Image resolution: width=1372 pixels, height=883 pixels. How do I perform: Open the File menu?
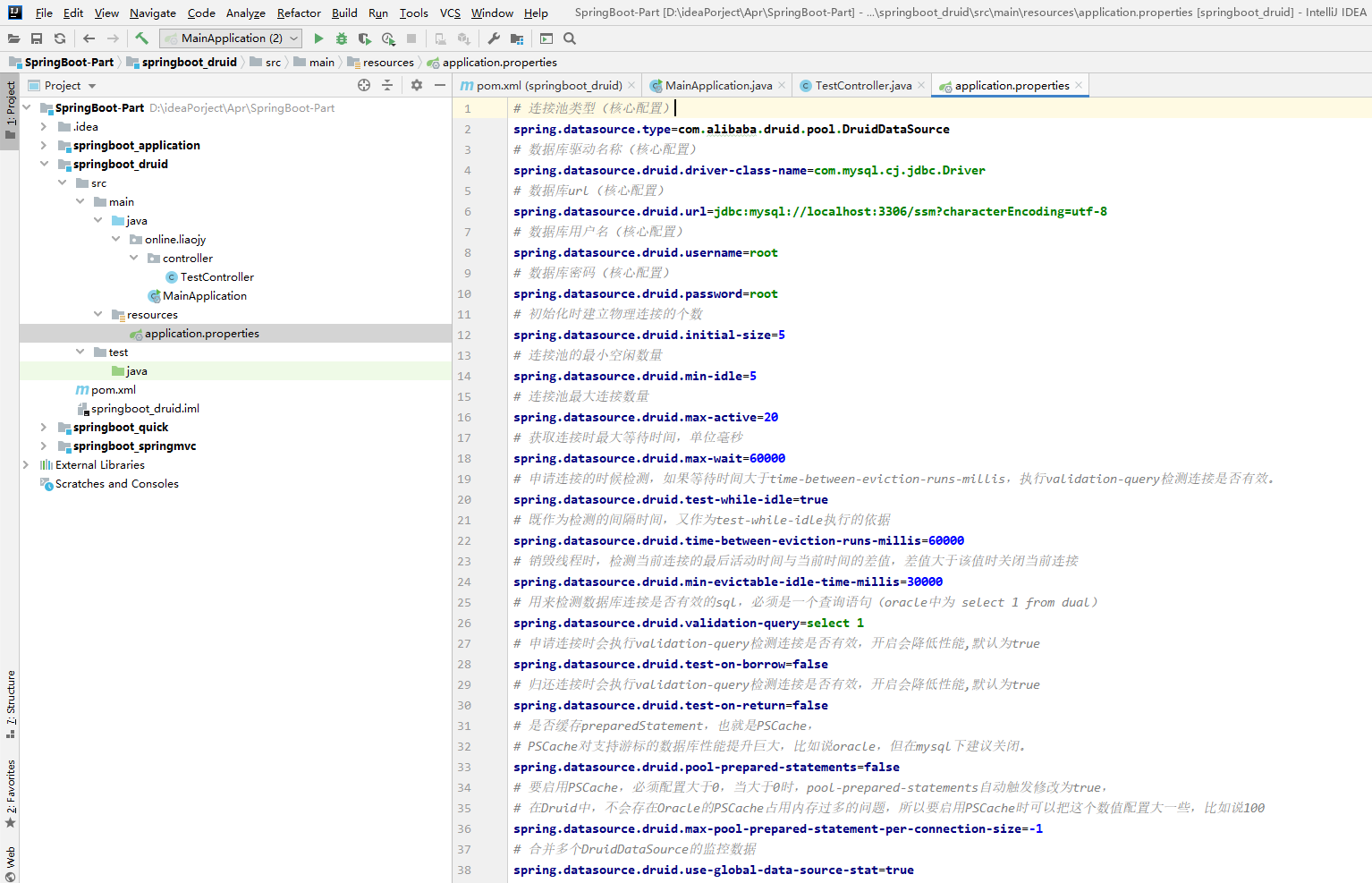[44, 13]
